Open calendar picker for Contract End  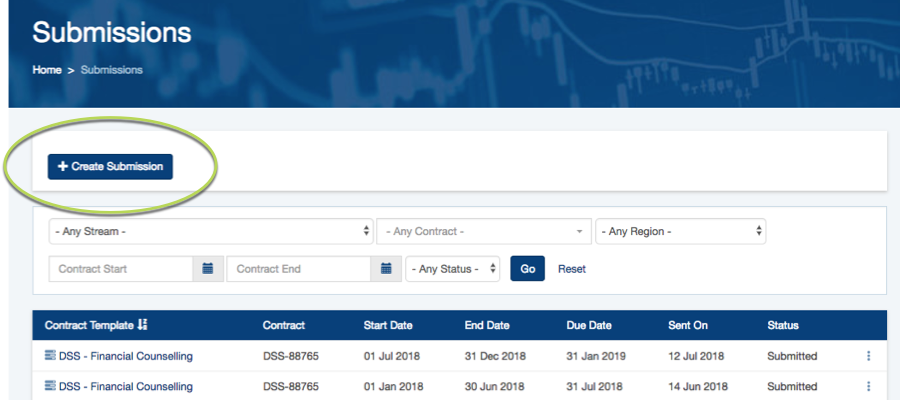[387, 269]
